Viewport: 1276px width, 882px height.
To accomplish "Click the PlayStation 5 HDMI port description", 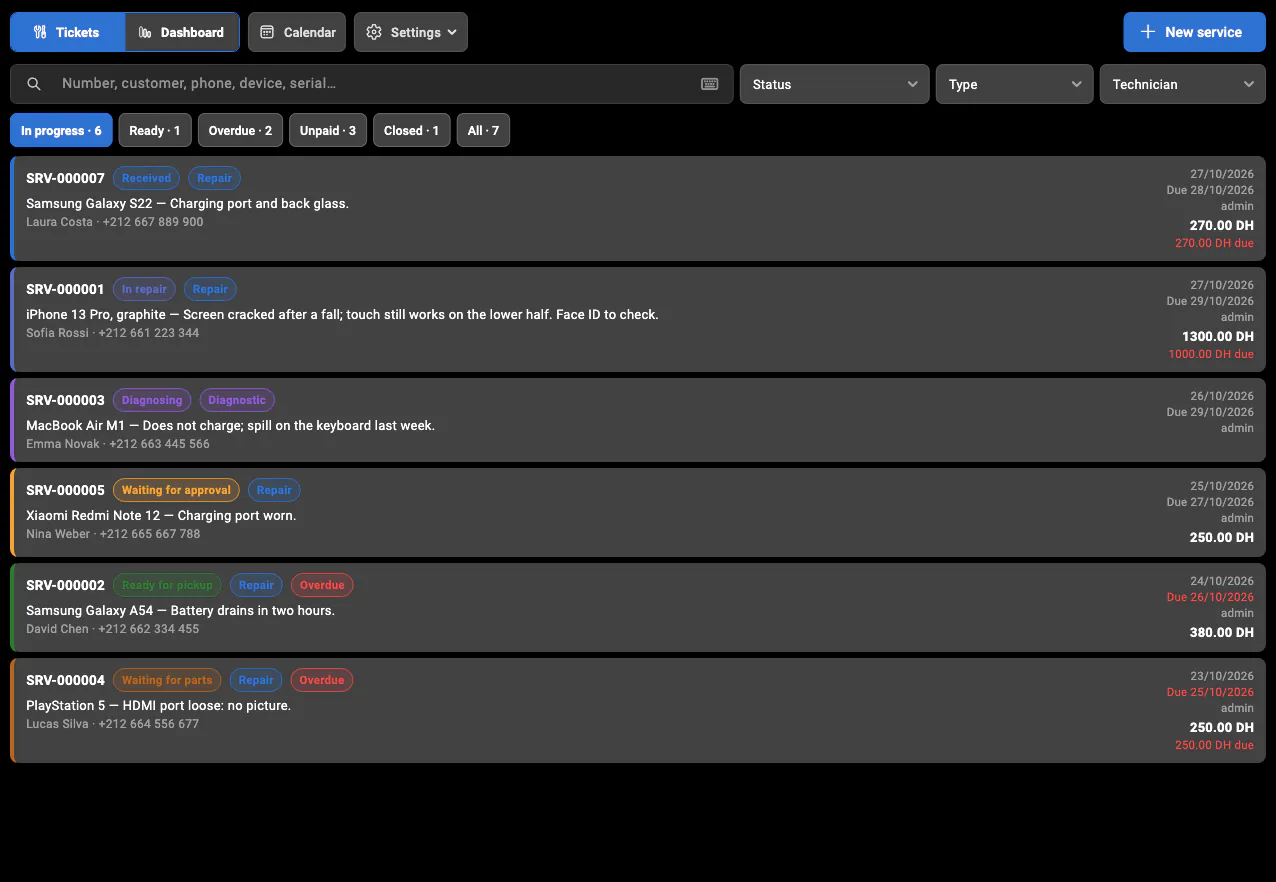I will pos(158,705).
